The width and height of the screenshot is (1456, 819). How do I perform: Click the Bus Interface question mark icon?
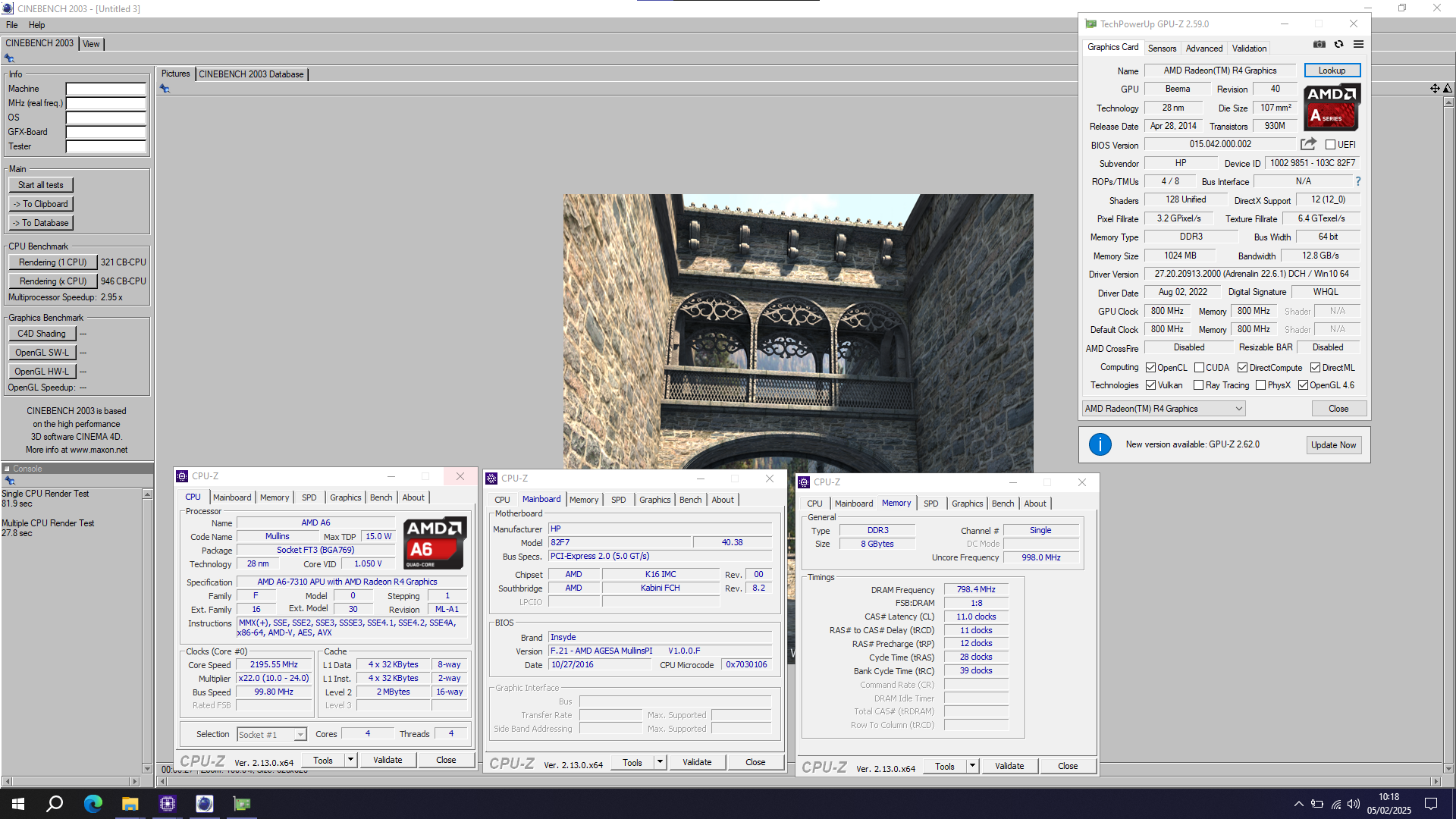[x=1357, y=181]
